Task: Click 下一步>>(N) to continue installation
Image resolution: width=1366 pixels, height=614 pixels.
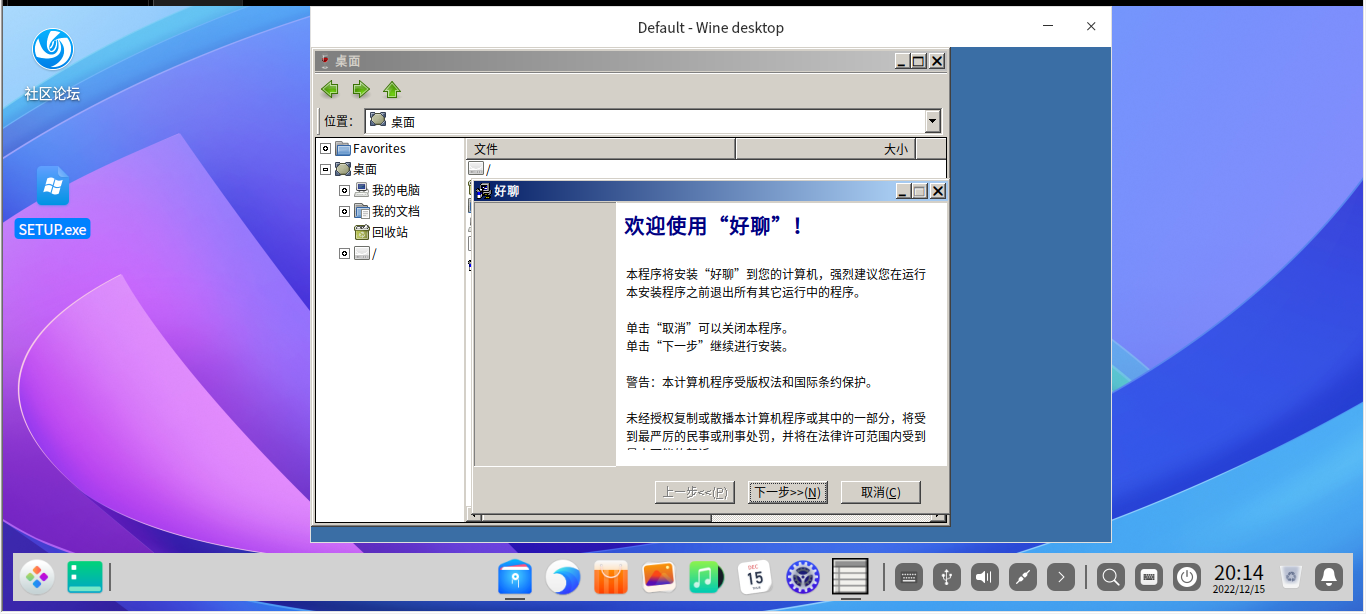Action: tap(788, 492)
